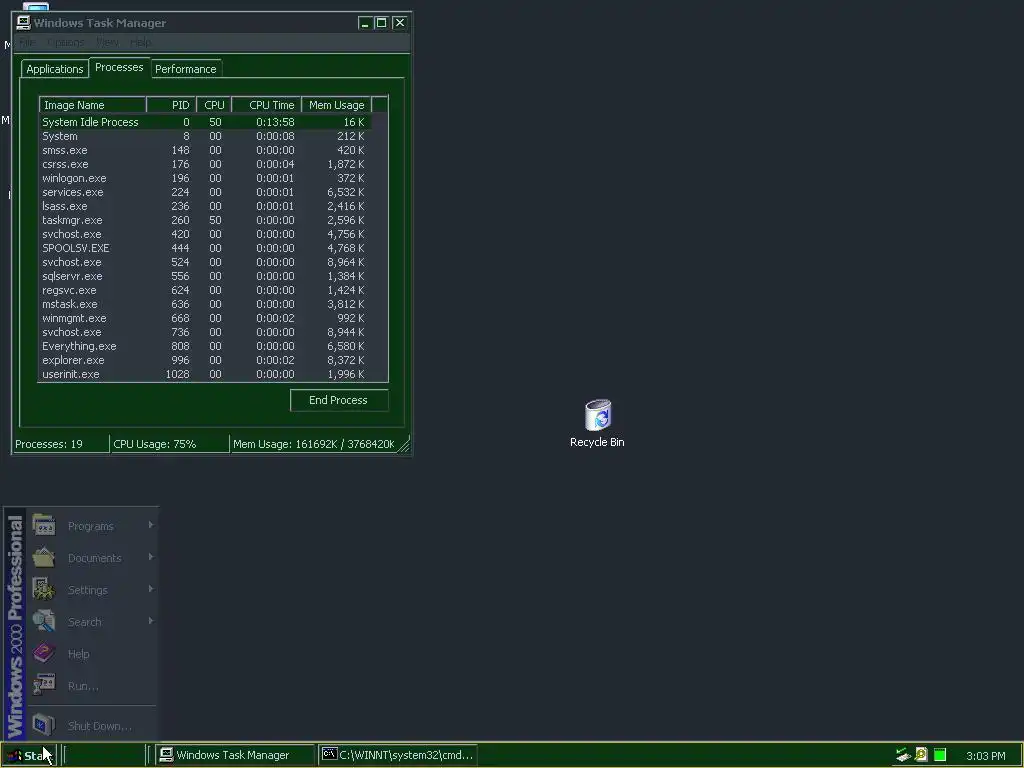Click the Start button on the taskbar

(29, 756)
